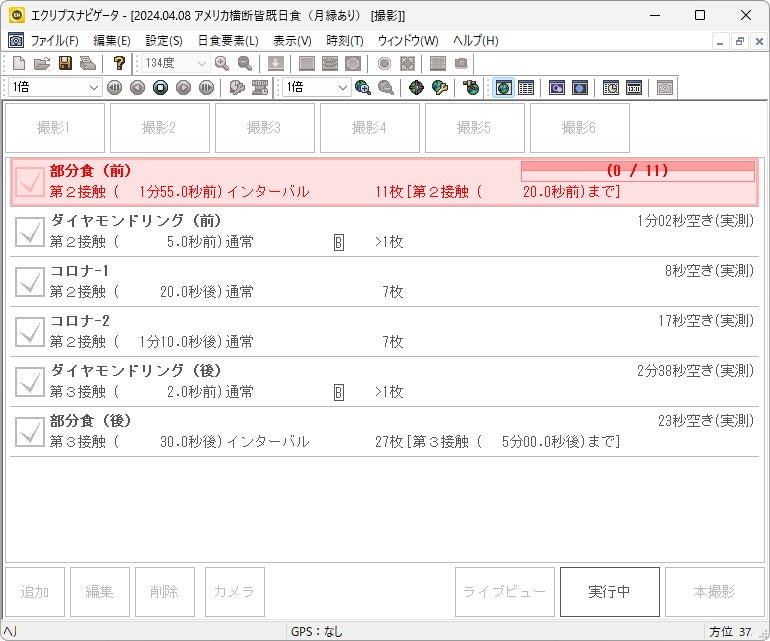The width and height of the screenshot is (770, 641).
Task: Toggle checkbox for コロナ-2 row
Action: pyautogui.click(x=29, y=332)
